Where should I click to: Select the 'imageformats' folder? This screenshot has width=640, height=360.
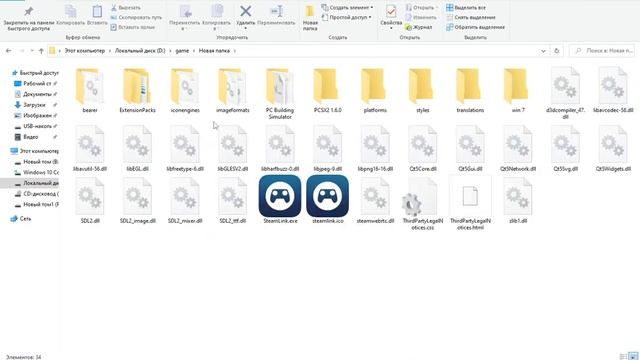[233, 91]
